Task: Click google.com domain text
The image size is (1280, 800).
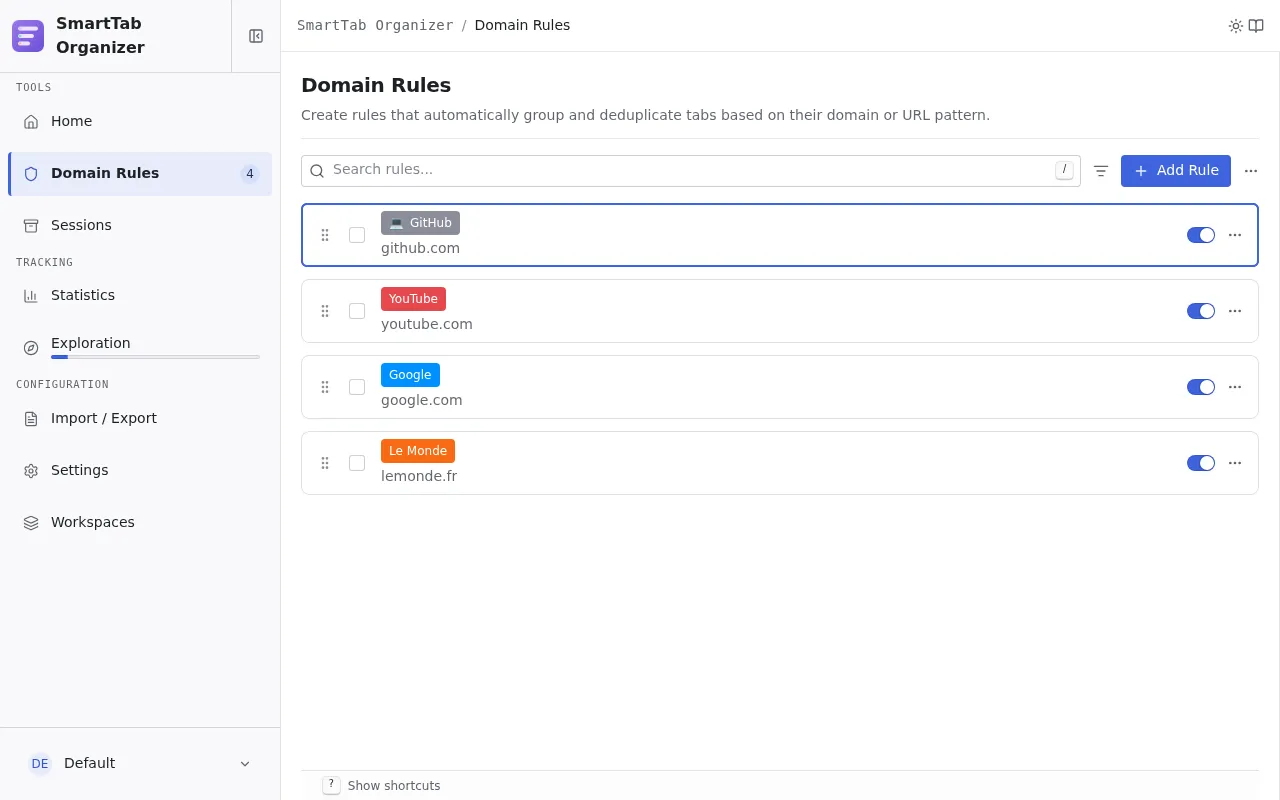Action: pyautogui.click(x=422, y=400)
